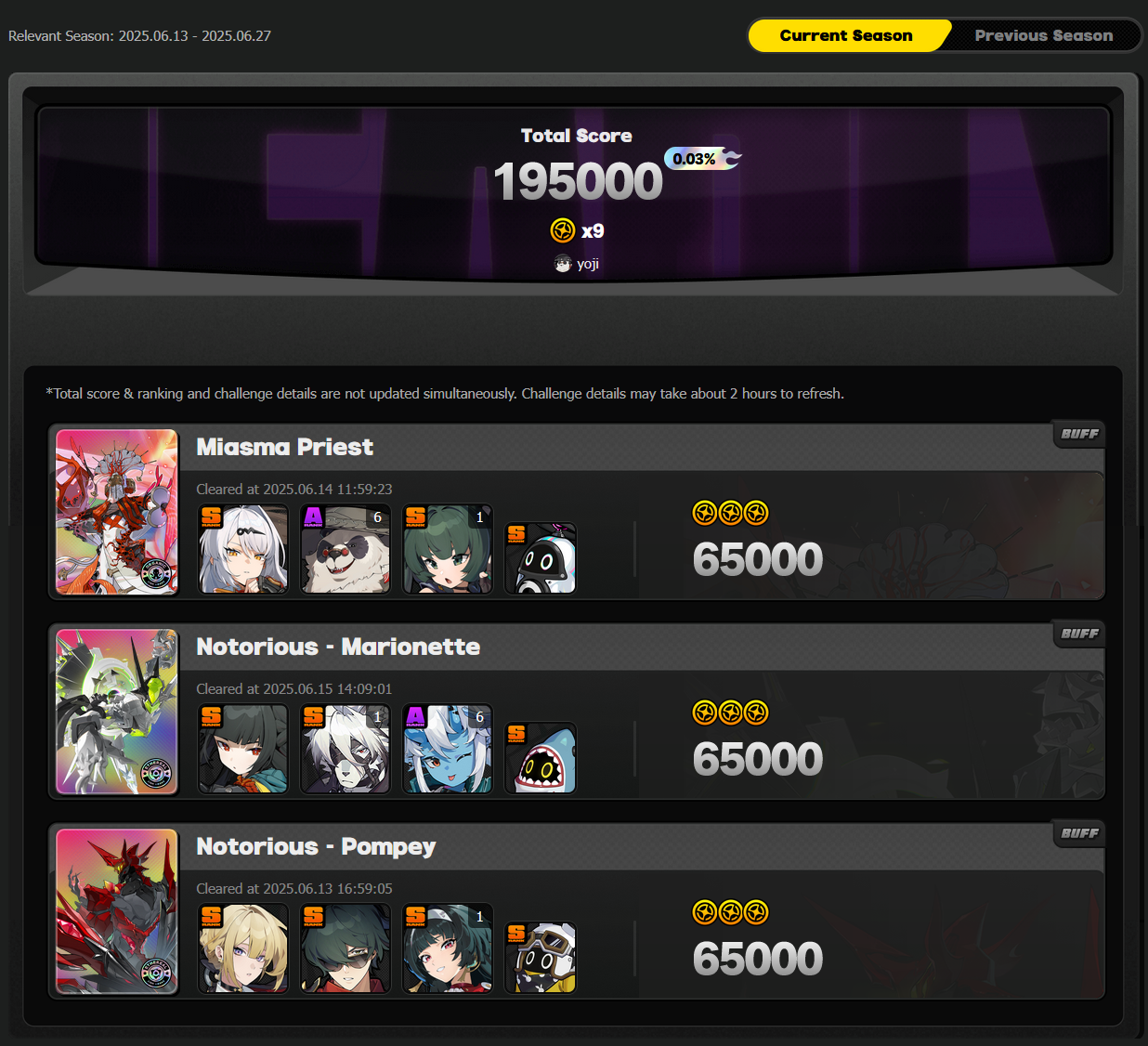Select the white-haired agent in Miasma Priest team
The image size is (1148, 1046).
point(243,549)
